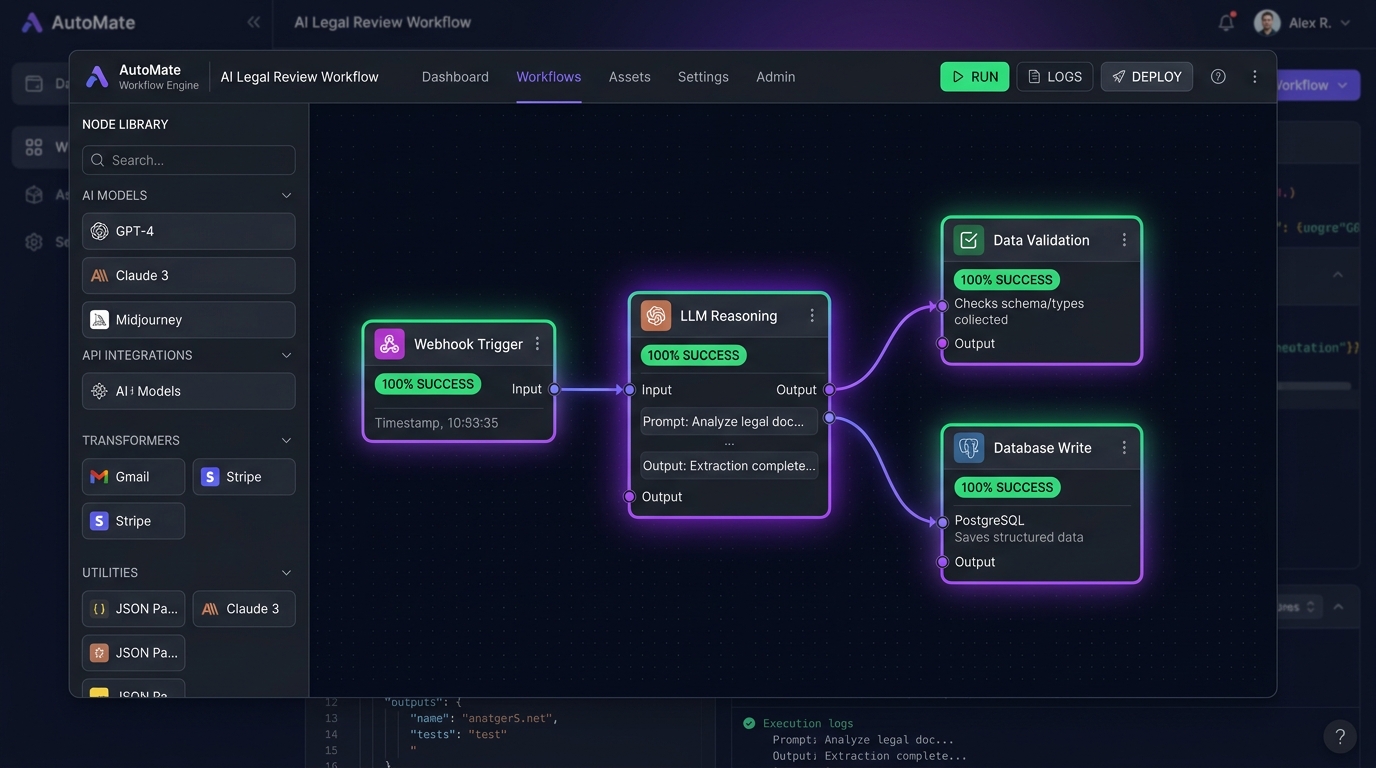Open the notifications bell

pyautogui.click(x=1226, y=22)
